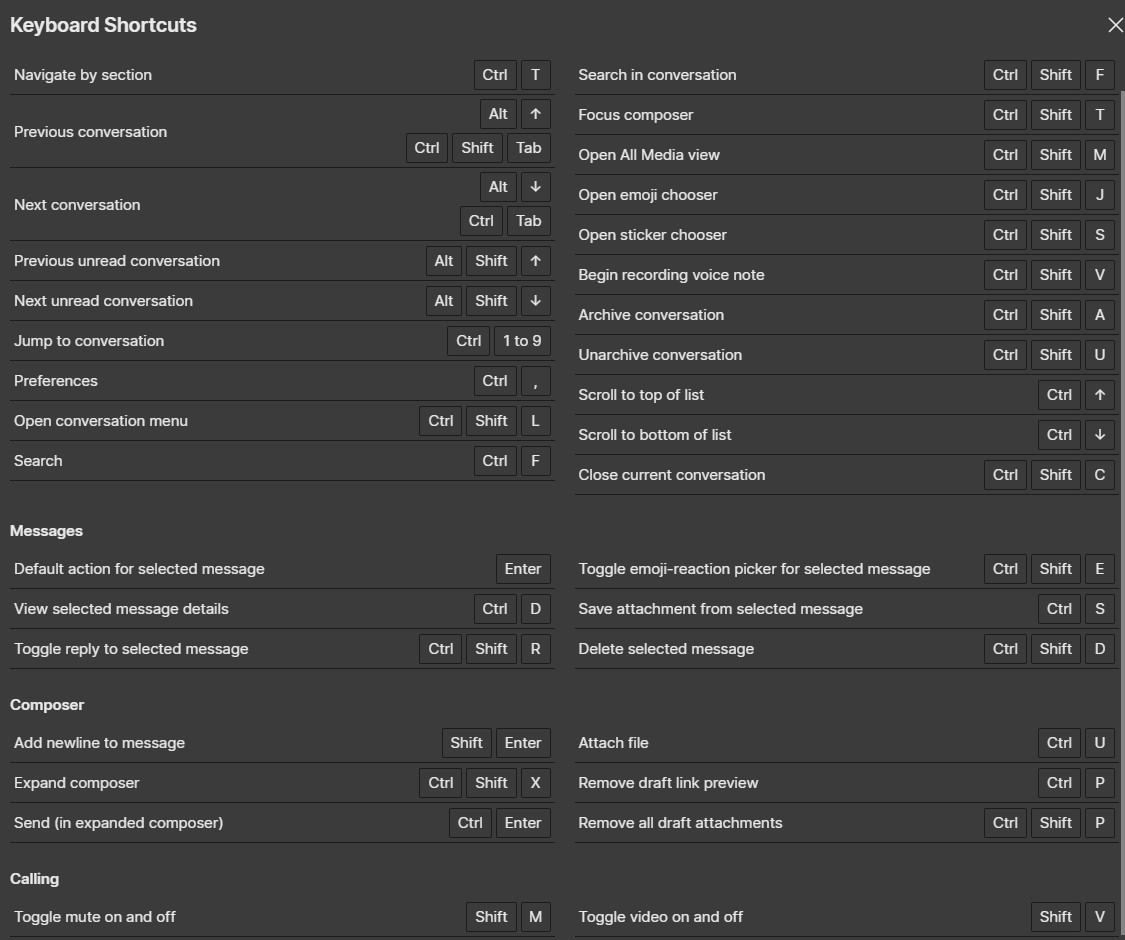The height and width of the screenshot is (940, 1125).
Task: Close the Keyboard Shortcuts dialog
Action: (1115, 25)
